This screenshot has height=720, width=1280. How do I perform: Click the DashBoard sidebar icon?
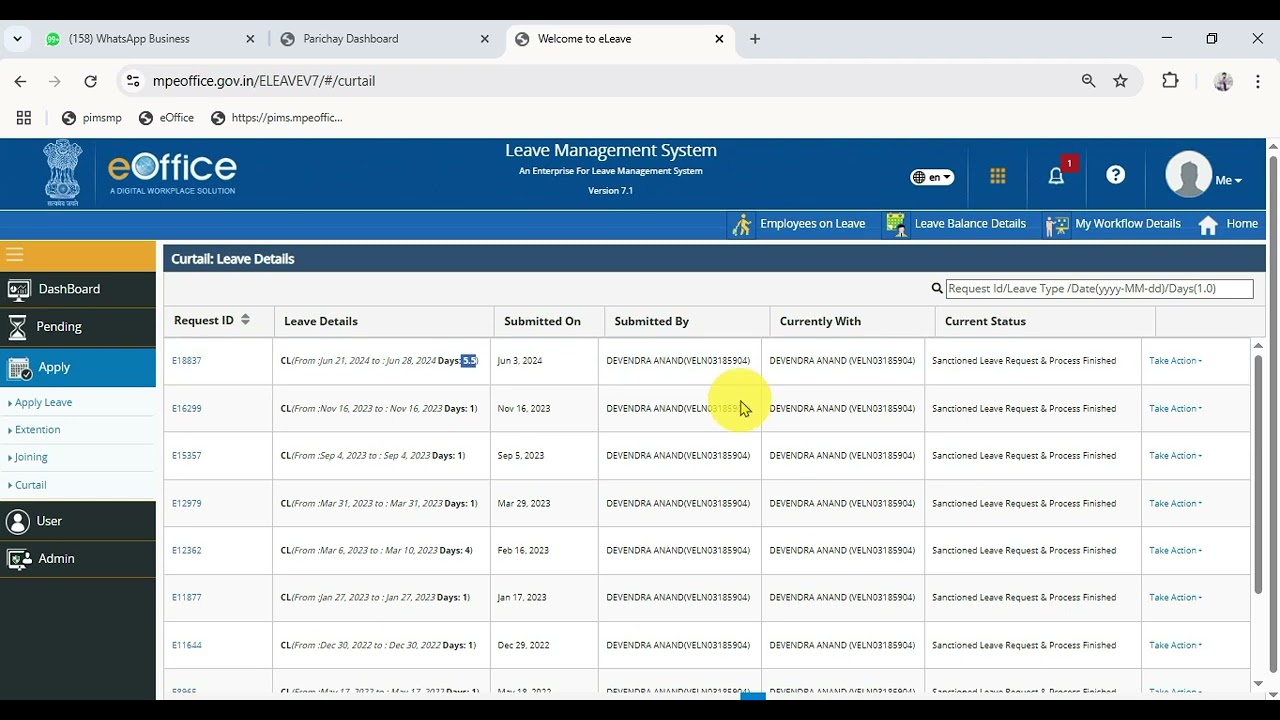click(x=19, y=290)
